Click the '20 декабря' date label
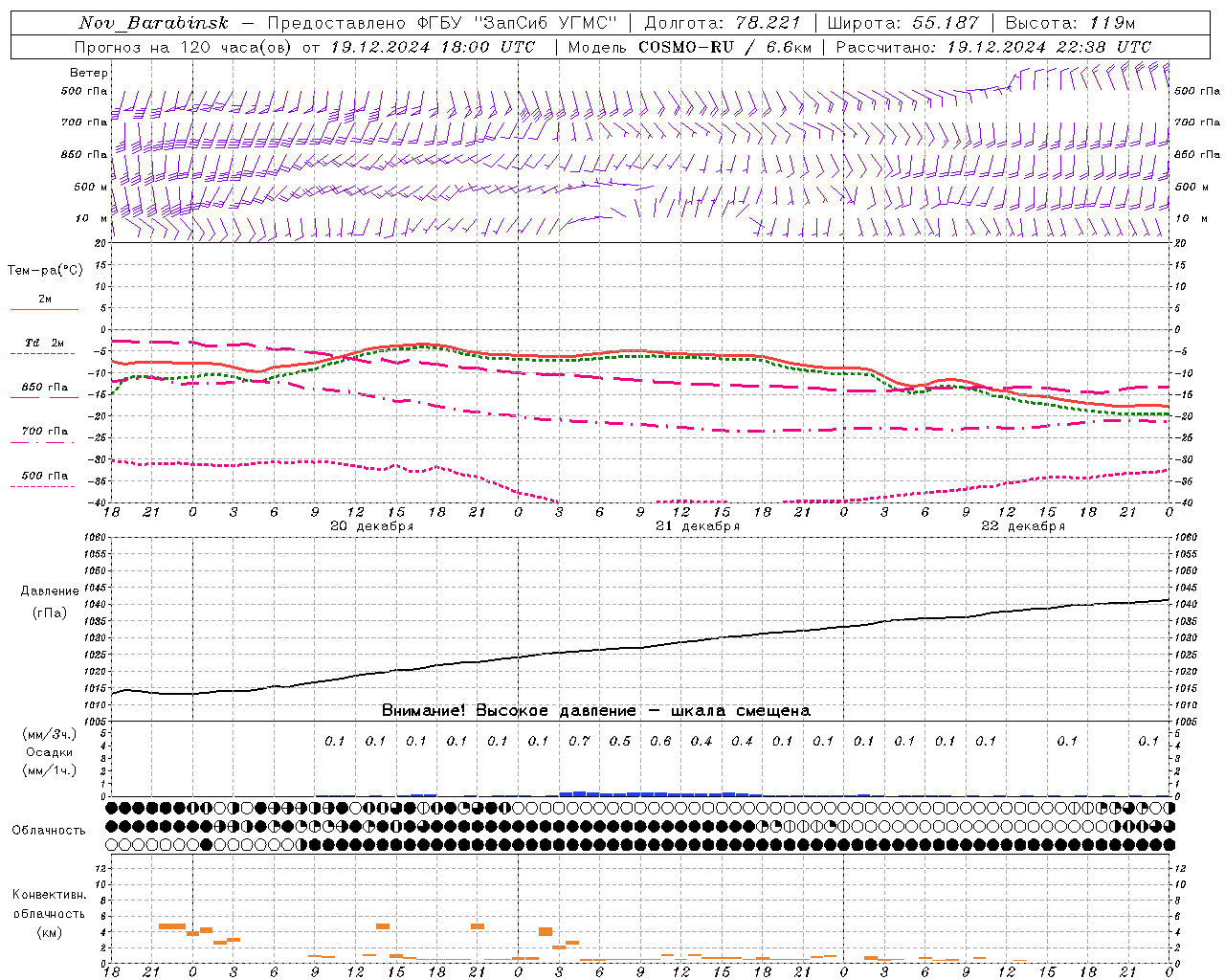This screenshot has height=980, width=1225. pos(372,526)
